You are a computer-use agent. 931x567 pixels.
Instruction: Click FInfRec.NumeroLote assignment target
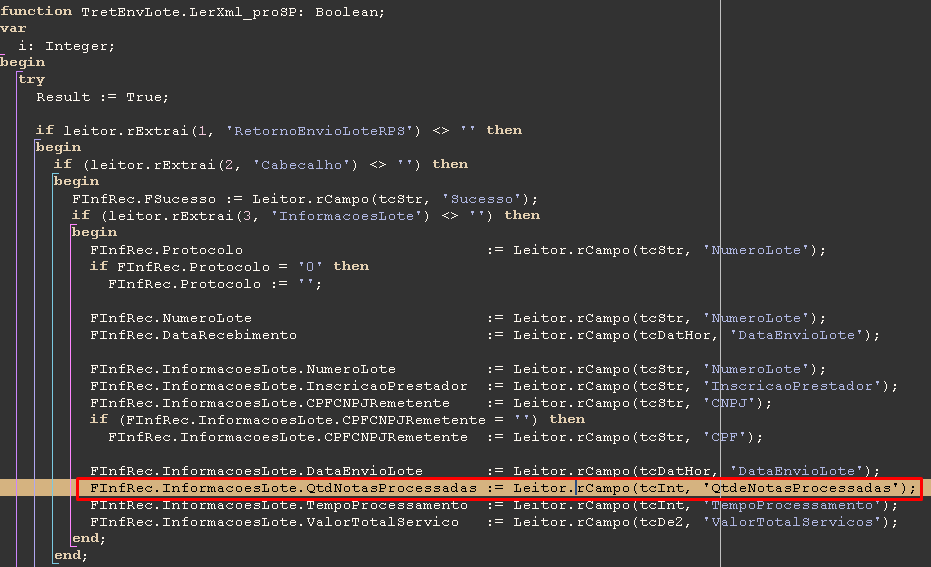coord(171,318)
